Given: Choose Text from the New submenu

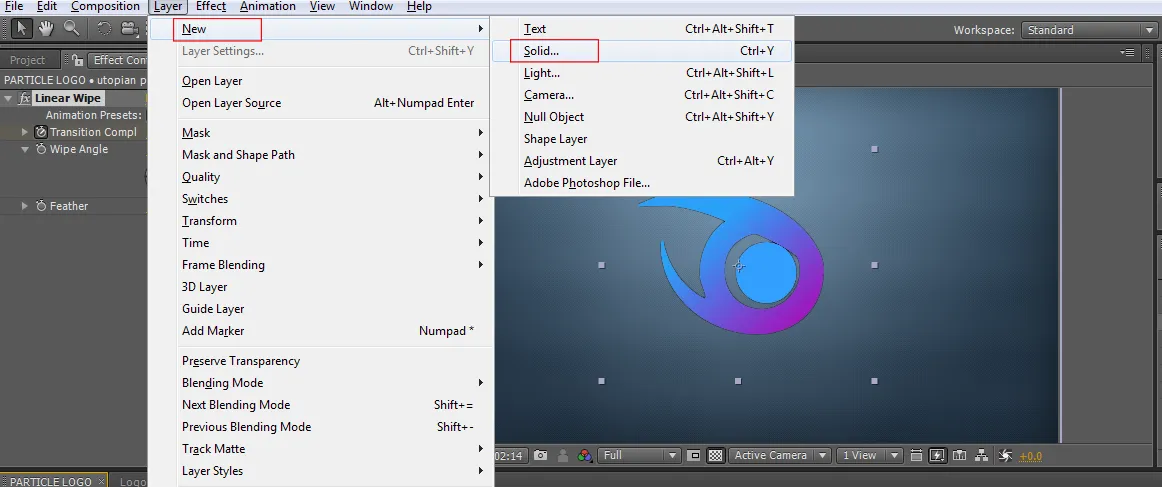Looking at the screenshot, I should pos(642,29).
